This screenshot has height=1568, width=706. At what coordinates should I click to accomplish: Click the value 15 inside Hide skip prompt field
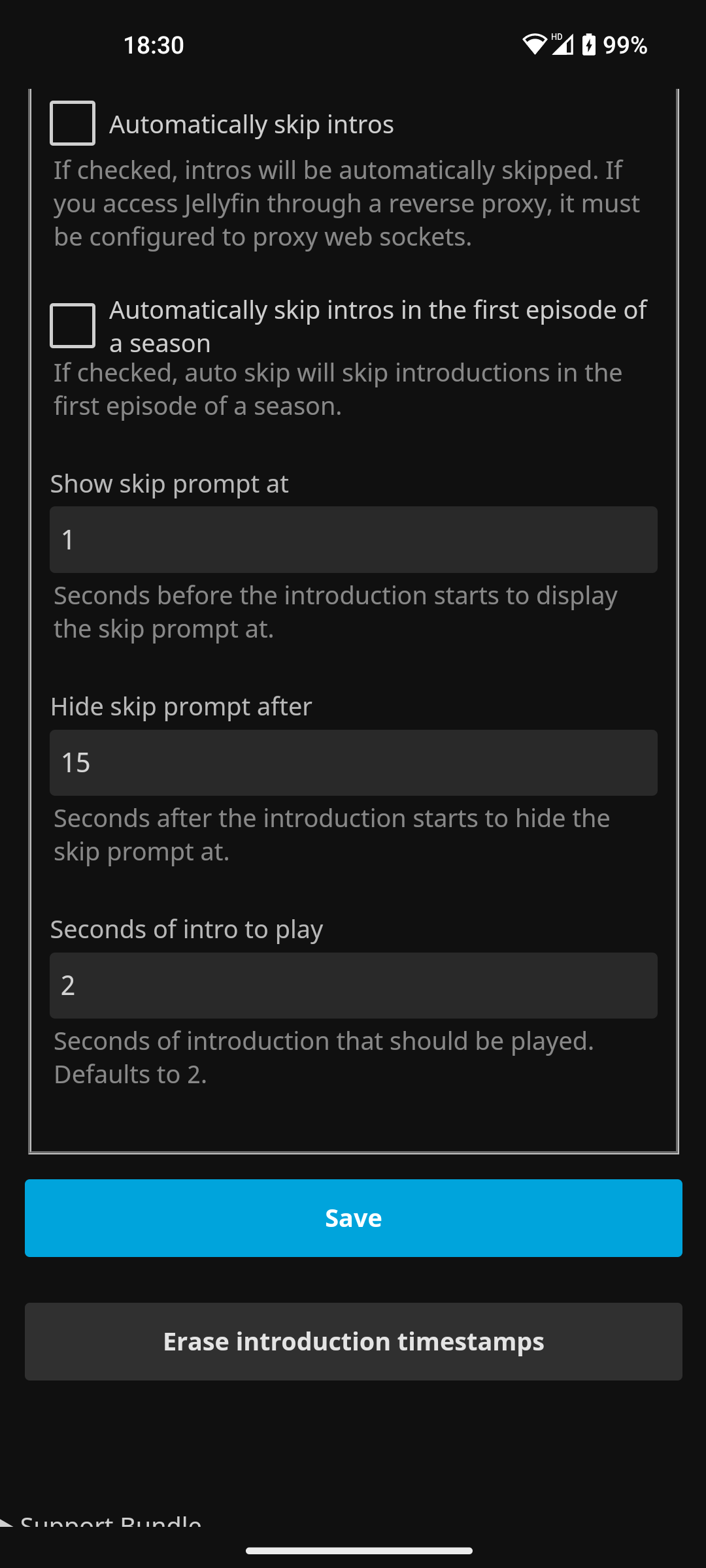(x=76, y=762)
